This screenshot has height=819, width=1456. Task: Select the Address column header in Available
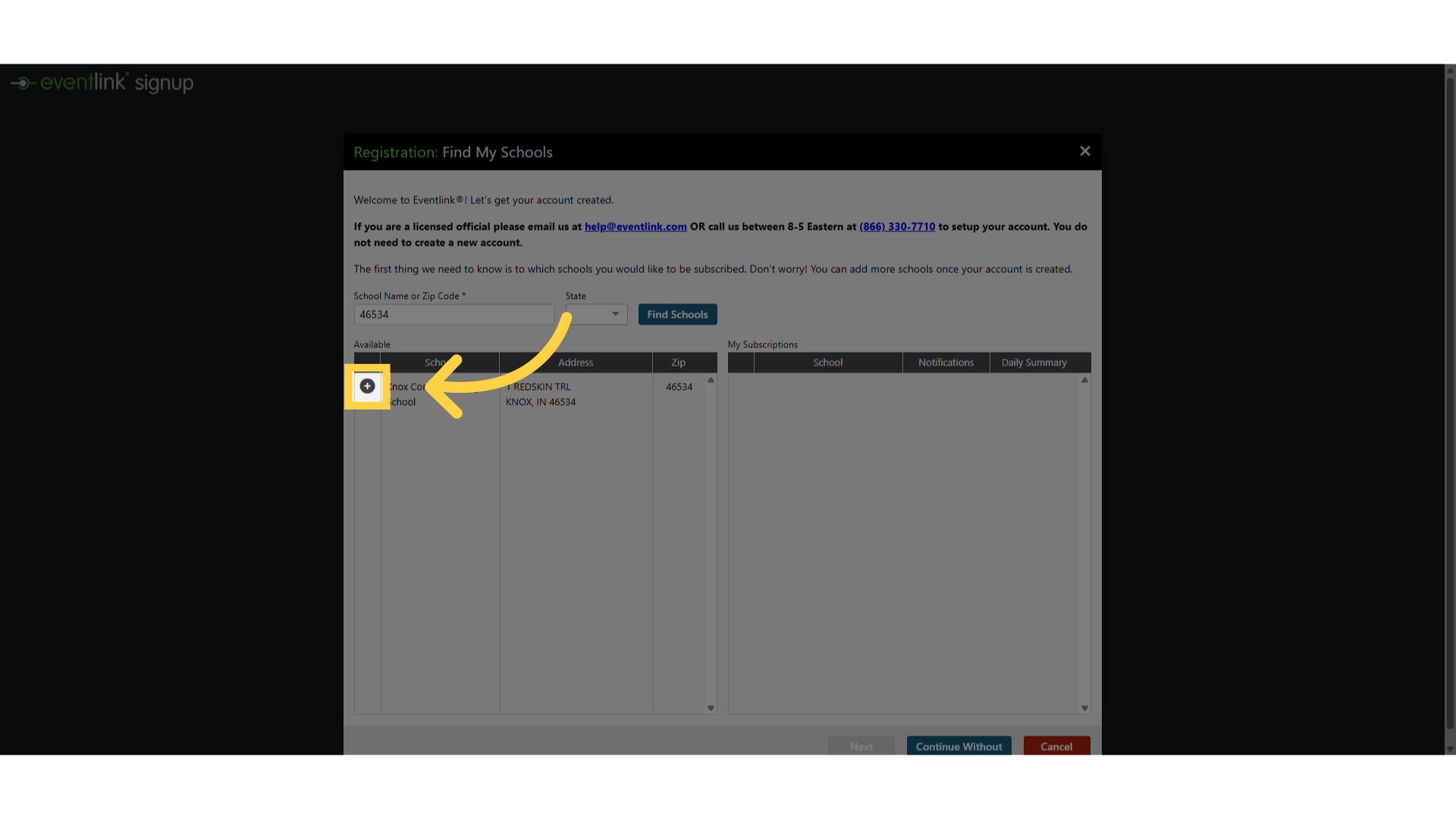tap(576, 362)
